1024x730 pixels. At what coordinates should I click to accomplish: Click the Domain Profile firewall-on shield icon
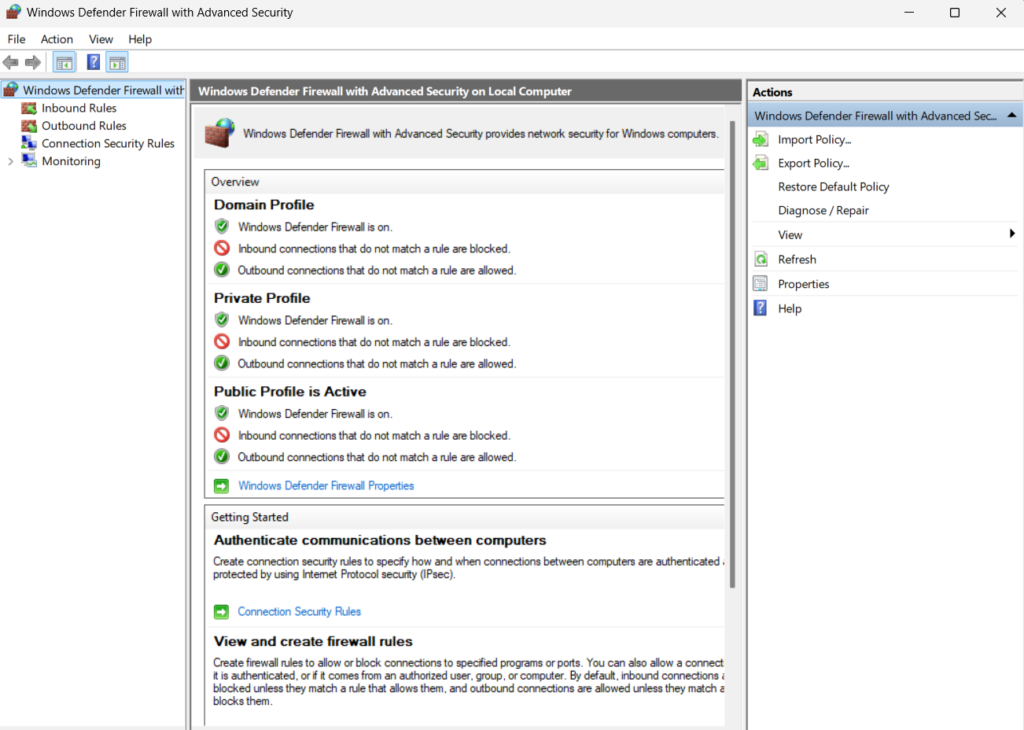tap(222, 227)
